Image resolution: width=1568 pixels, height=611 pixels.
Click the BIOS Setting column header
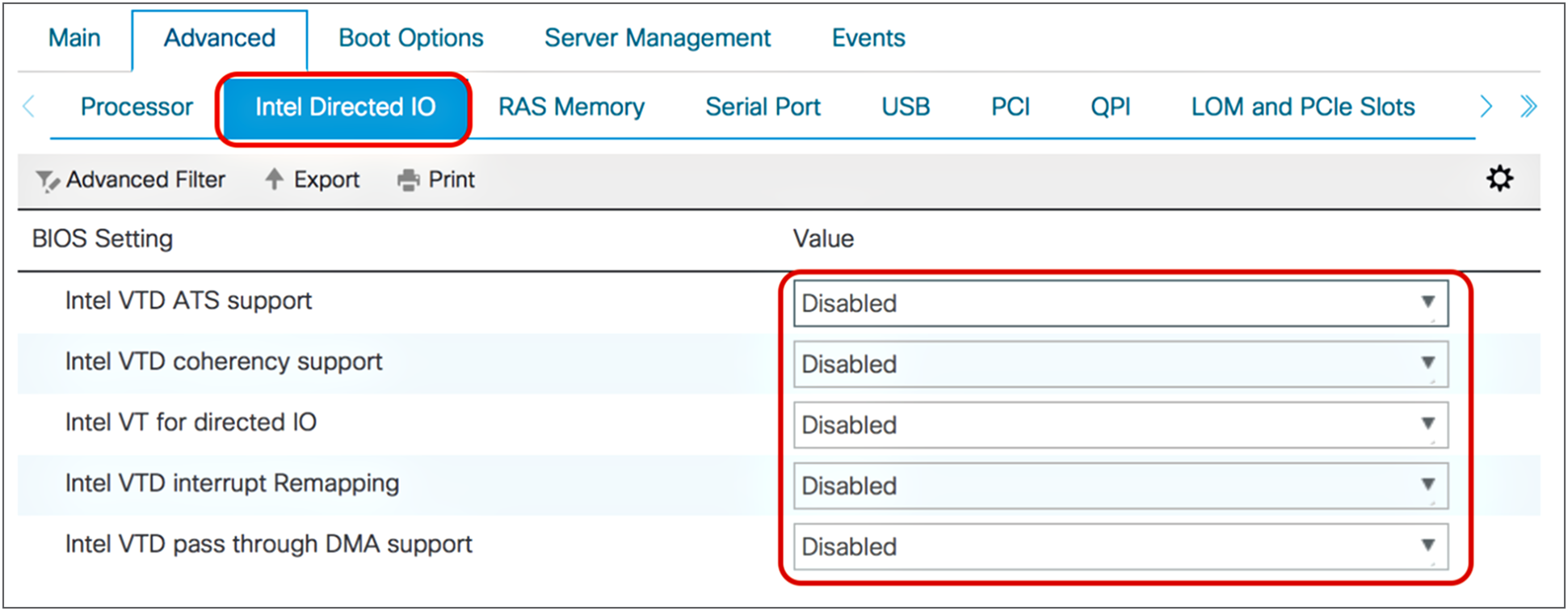click(103, 238)
